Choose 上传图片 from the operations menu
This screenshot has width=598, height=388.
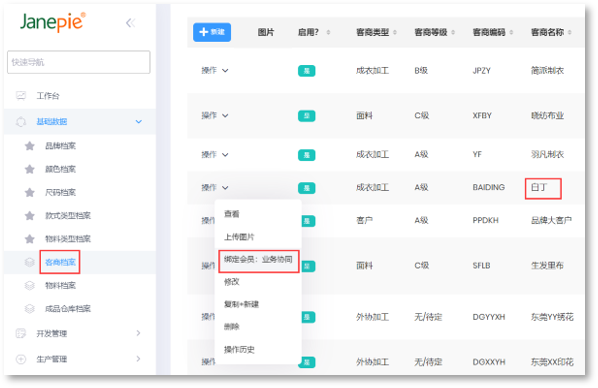[x=239, y=237]
